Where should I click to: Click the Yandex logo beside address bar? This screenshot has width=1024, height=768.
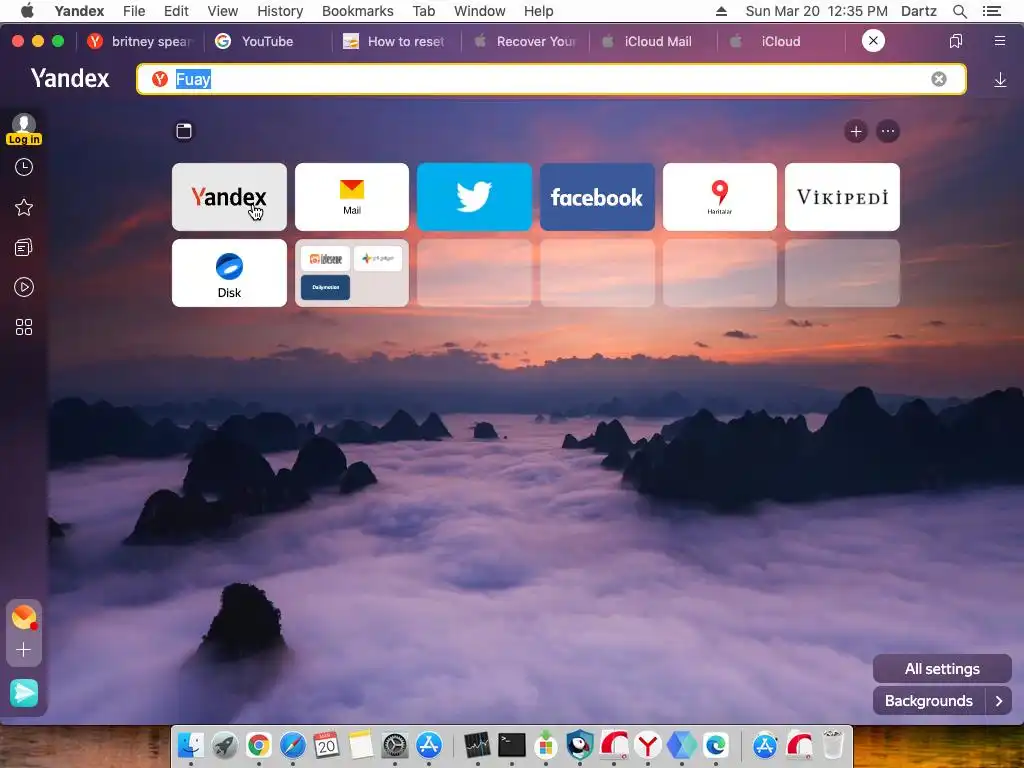70,79
